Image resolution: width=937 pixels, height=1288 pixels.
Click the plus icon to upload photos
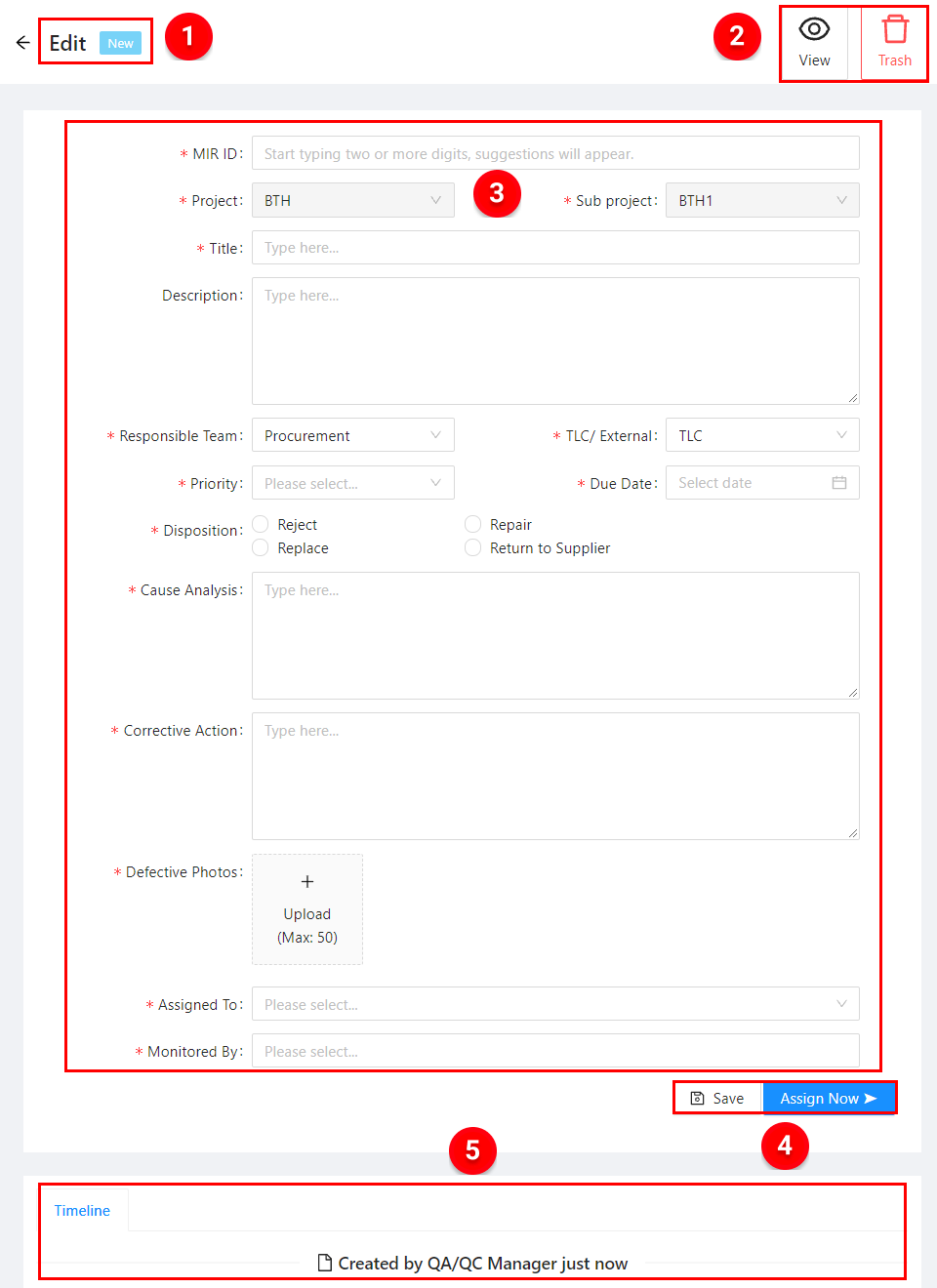[307, 882]
